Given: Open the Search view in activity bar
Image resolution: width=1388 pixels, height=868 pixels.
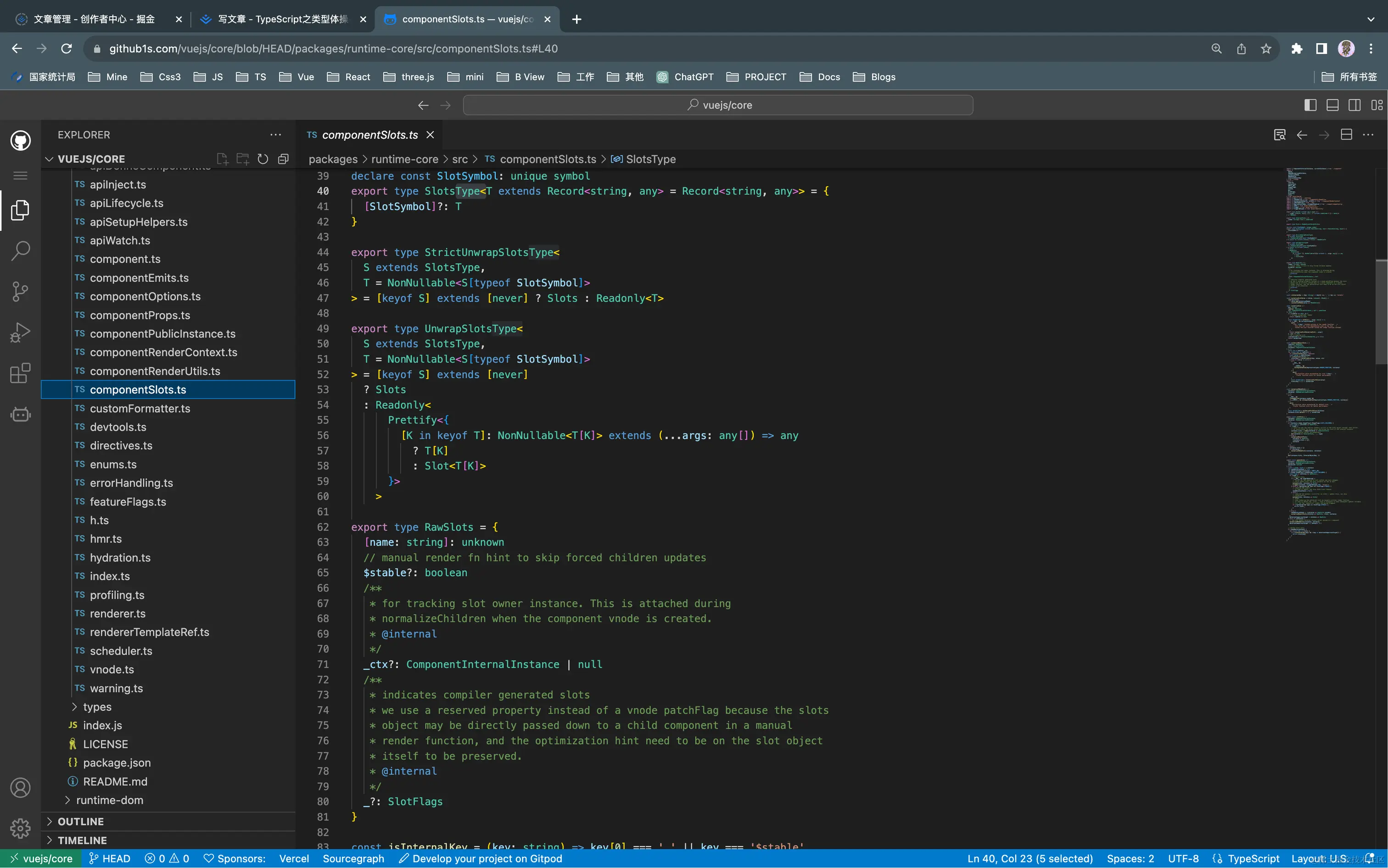Looking at the screenshot, I should (20, 251).
